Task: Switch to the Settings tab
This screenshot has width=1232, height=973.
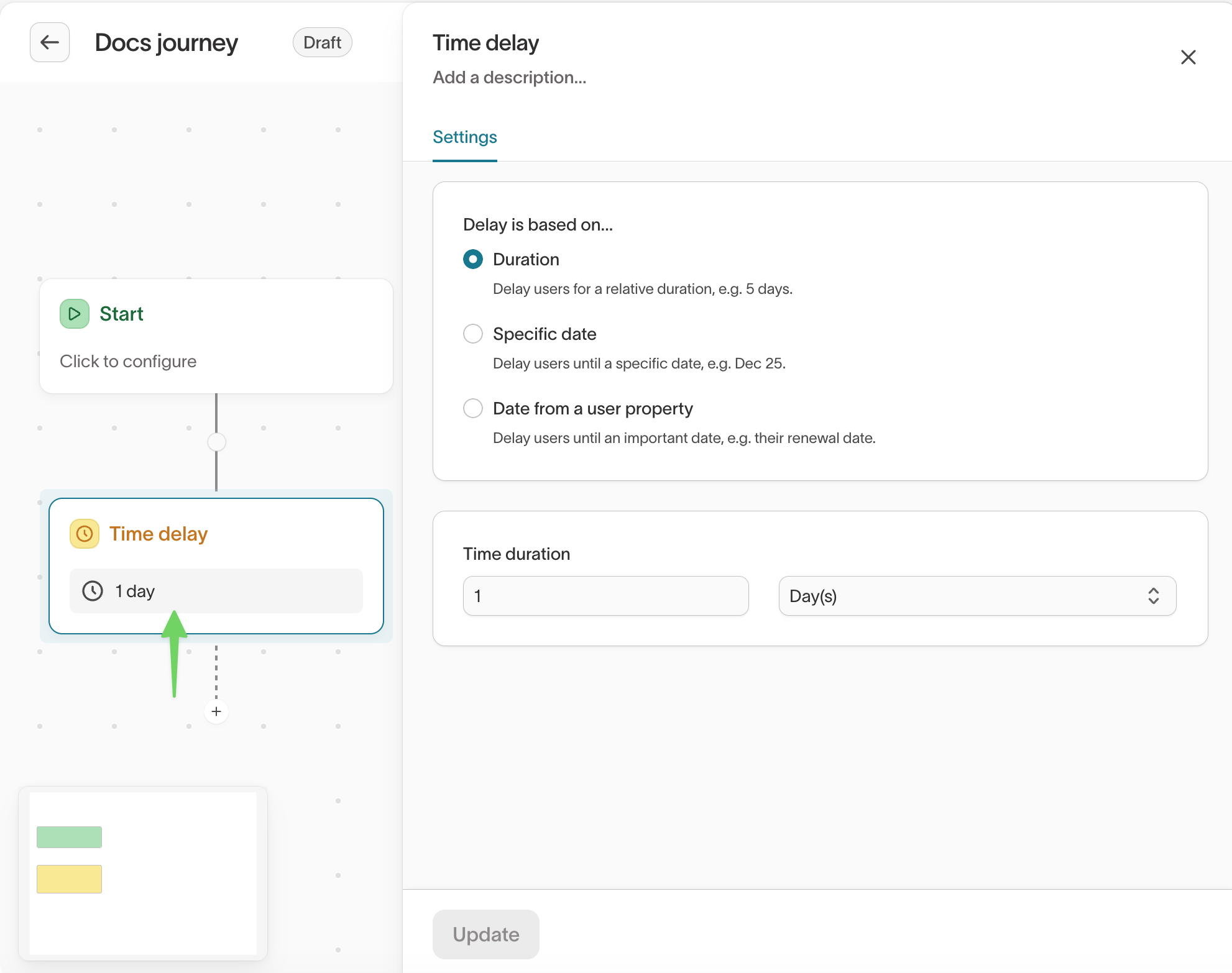Action: [464, 137]
